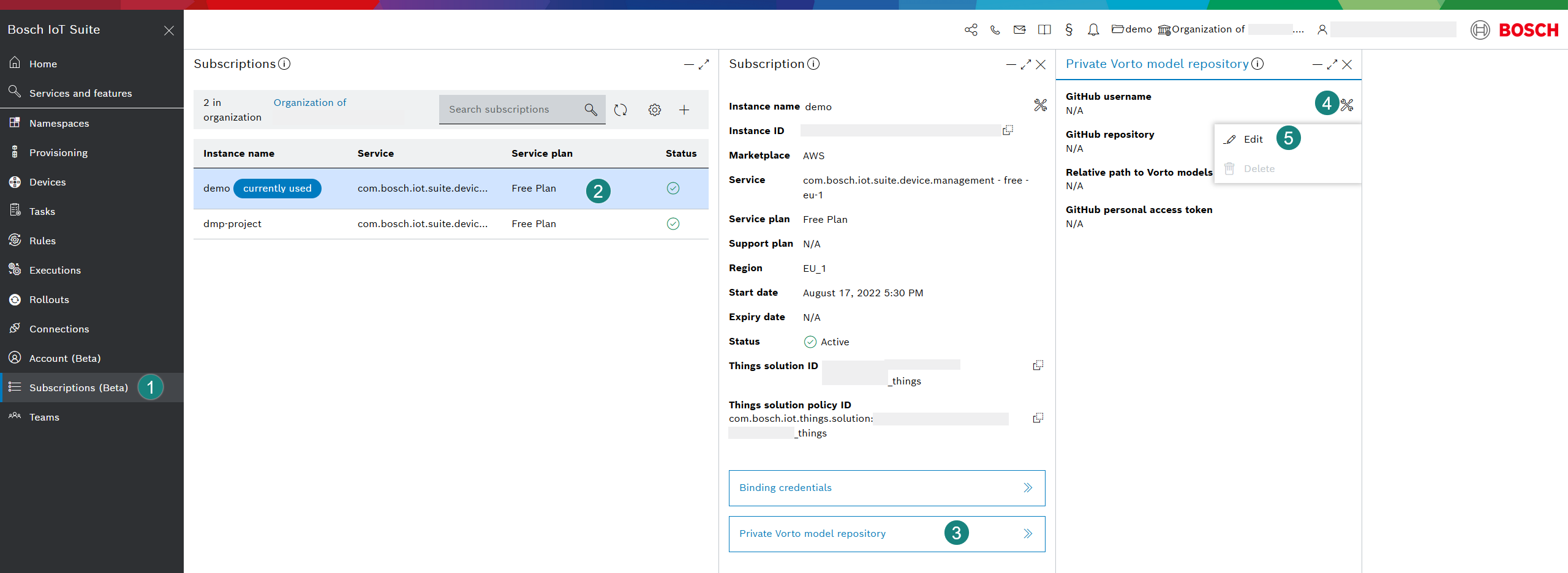The height and width of the screenshot is (573, 1568).
Task: Copy the Things solution policy ID
Action: point(1038,418)
